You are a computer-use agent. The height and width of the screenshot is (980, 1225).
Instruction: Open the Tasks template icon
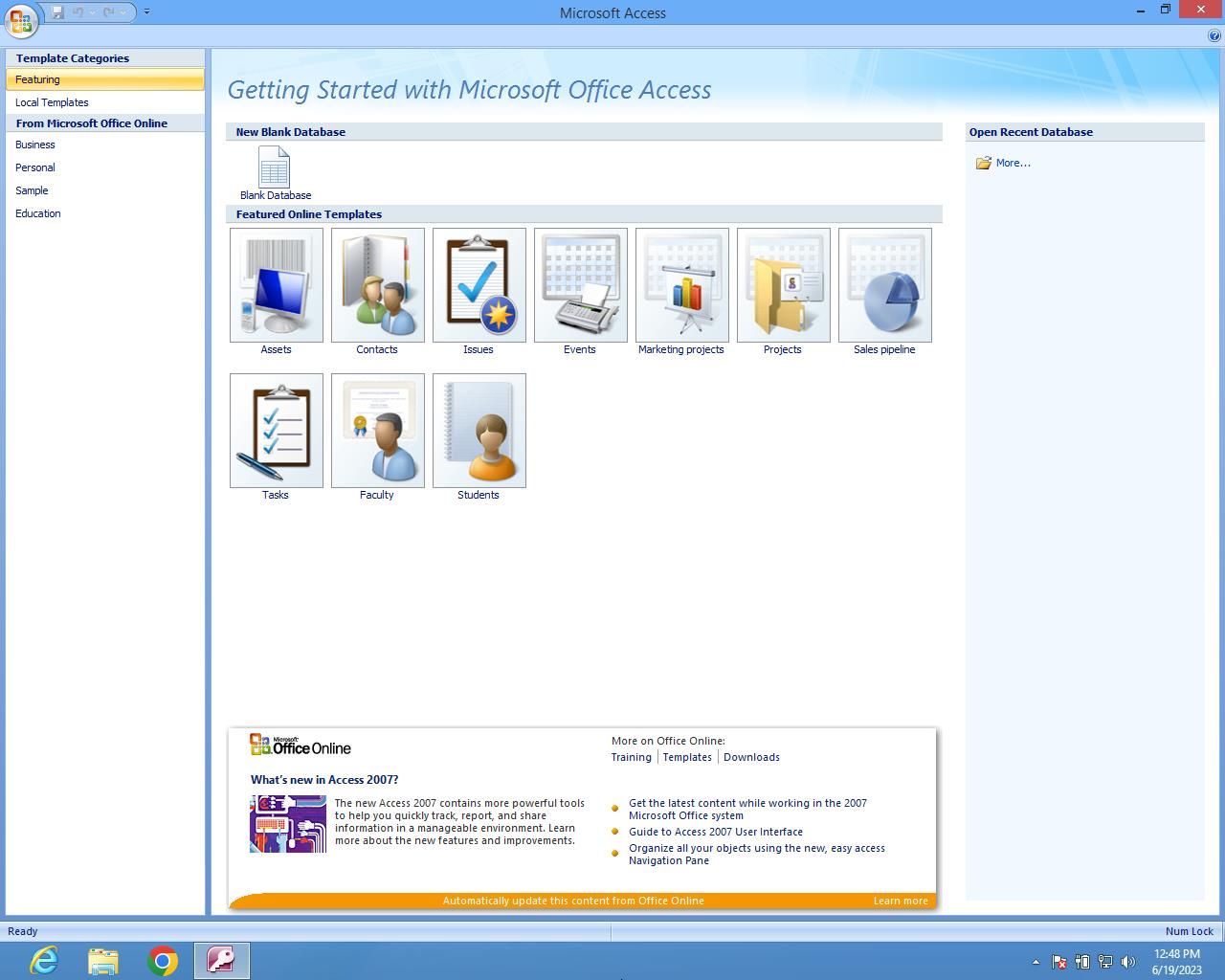pos(277,431)
